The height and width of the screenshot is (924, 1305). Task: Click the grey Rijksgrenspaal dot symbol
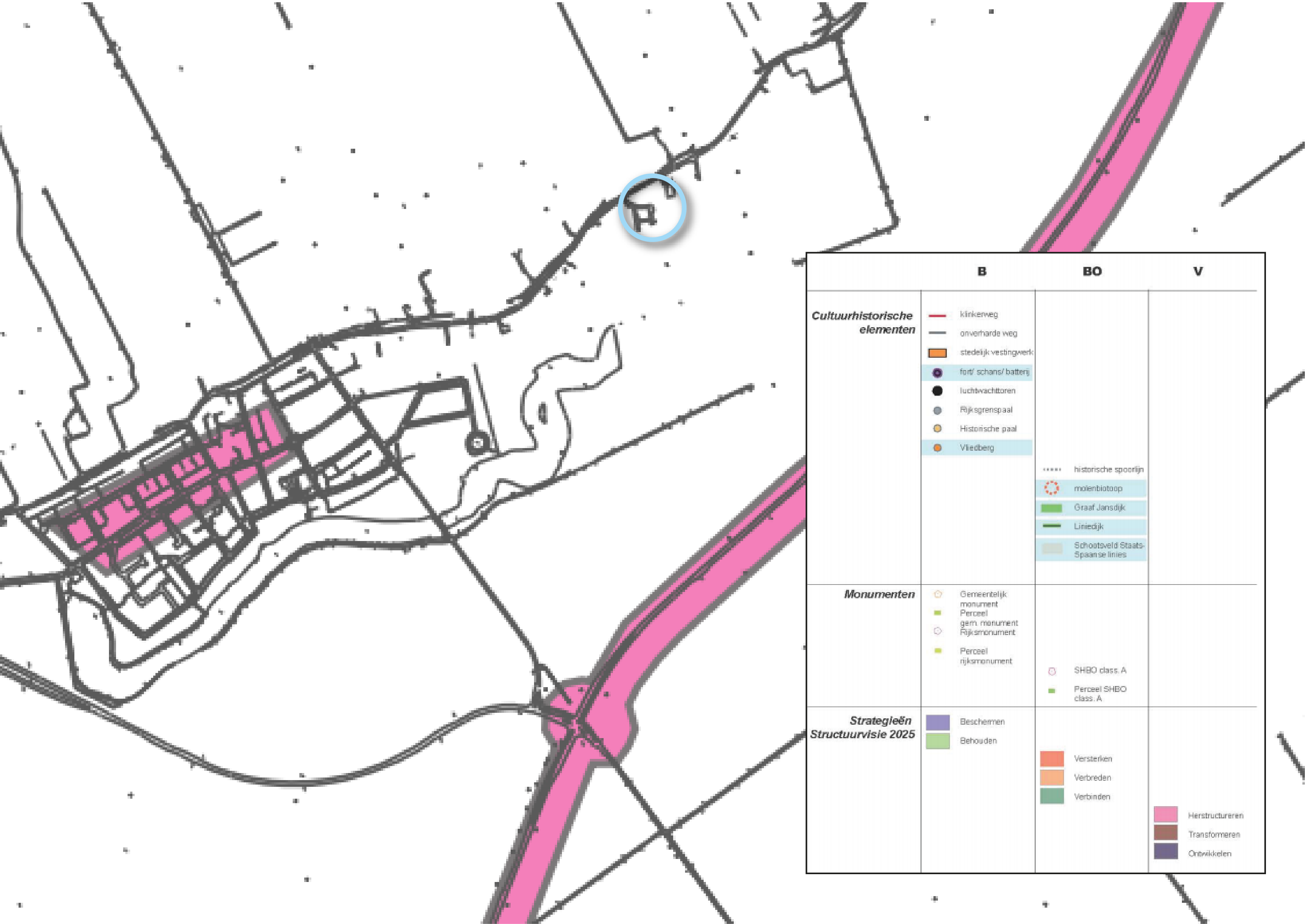click(x=937, y=410)
